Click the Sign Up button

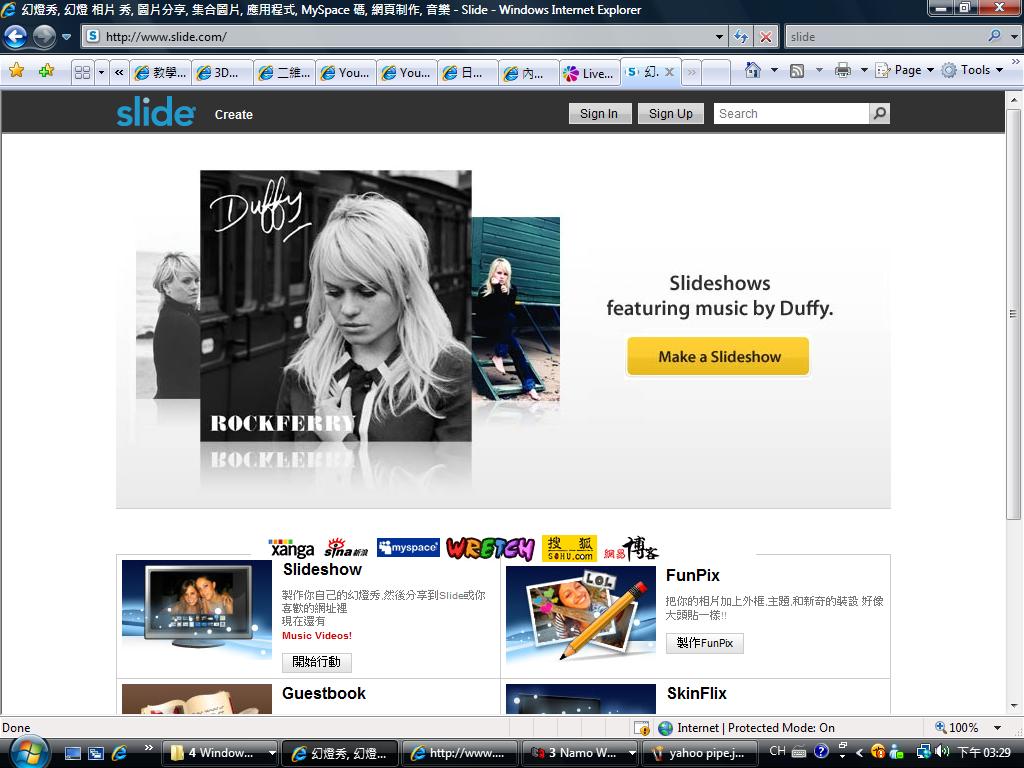point(671,114)
